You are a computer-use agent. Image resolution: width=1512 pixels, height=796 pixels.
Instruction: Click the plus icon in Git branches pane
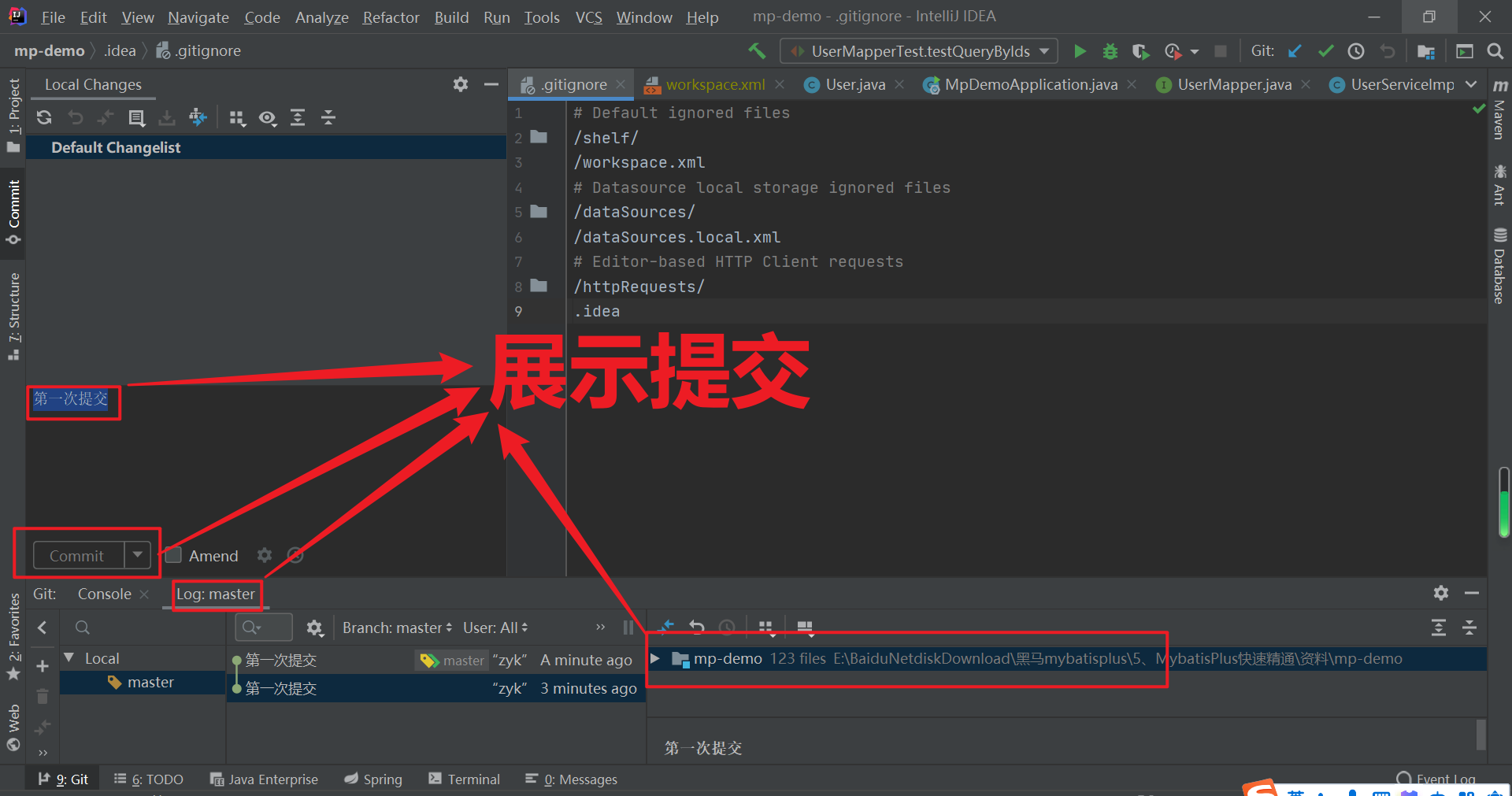click(x=43, y=666)
